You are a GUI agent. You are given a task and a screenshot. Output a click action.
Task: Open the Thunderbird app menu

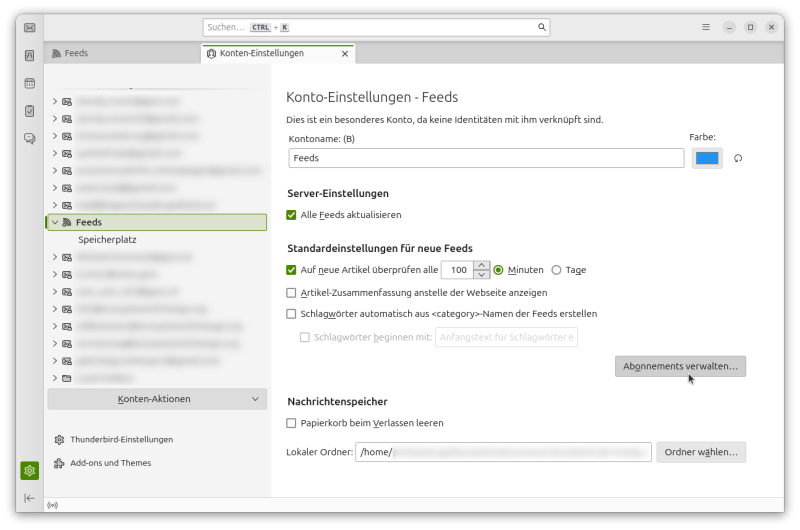tap(706, 27)
